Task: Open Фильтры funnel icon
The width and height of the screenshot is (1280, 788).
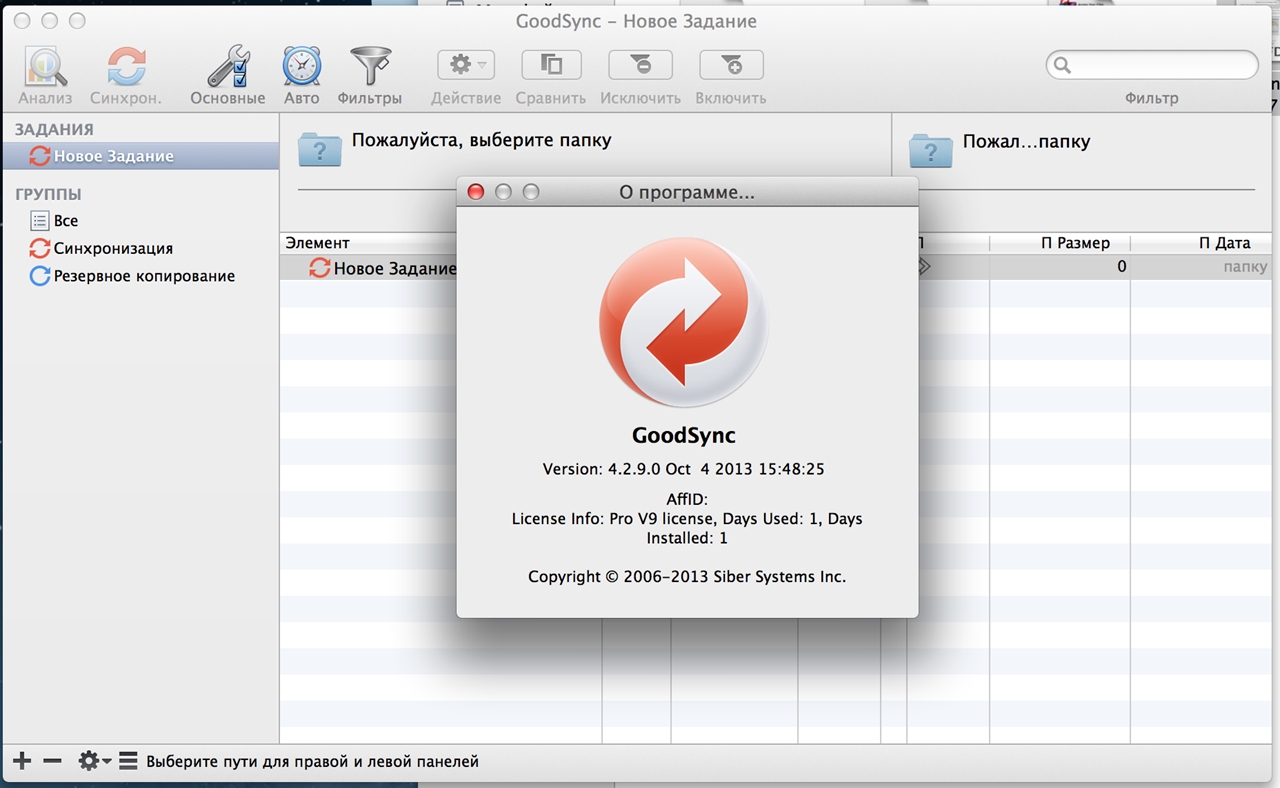Action: pos(369,67)
